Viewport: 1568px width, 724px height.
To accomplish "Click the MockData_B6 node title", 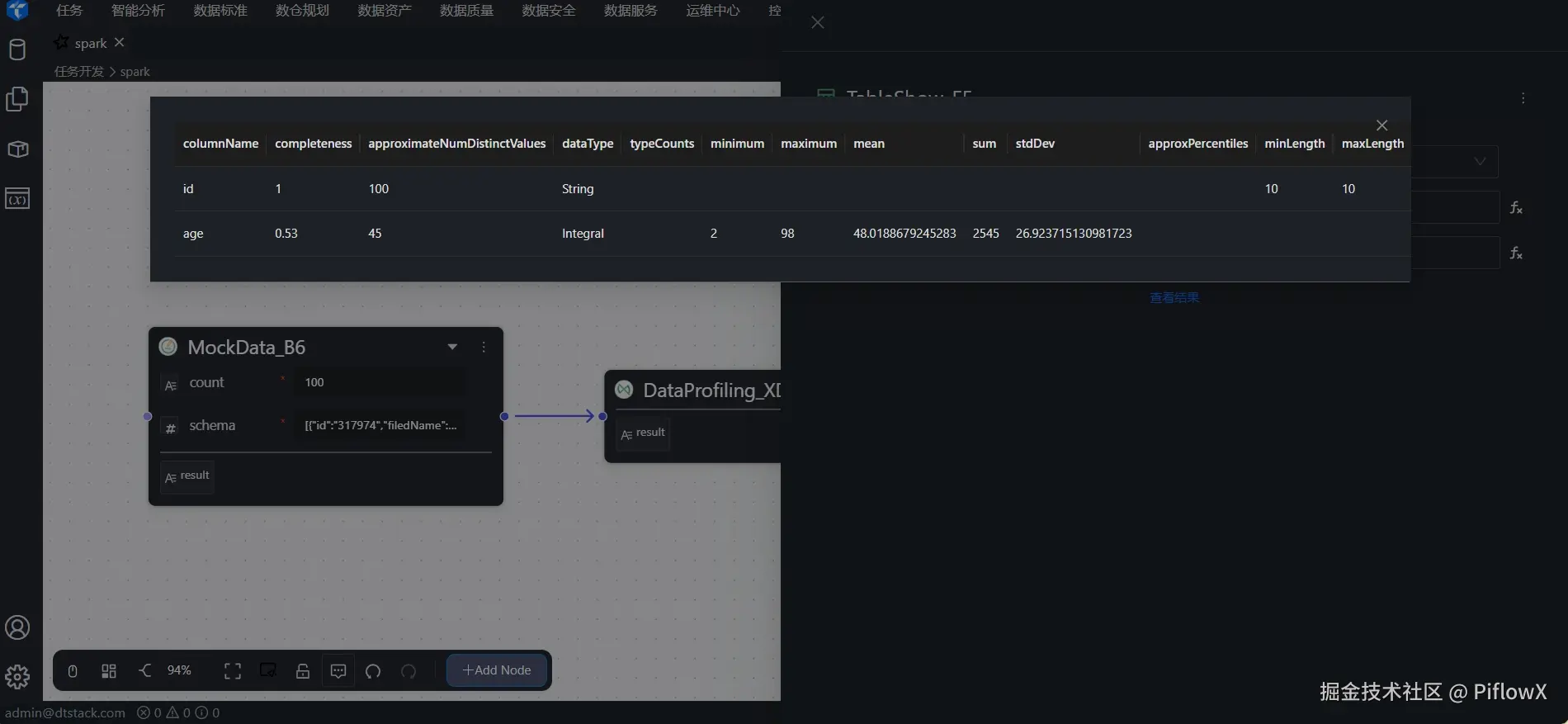I will (247, 348).
